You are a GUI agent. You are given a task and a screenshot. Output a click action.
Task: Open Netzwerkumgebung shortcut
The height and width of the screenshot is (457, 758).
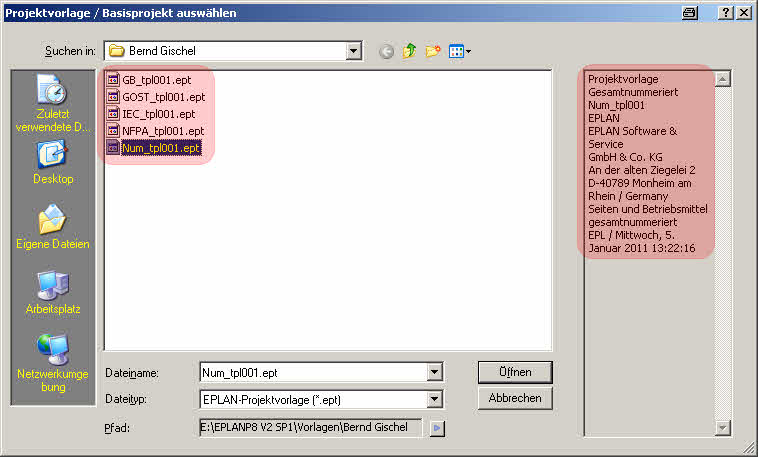[53, 363]
